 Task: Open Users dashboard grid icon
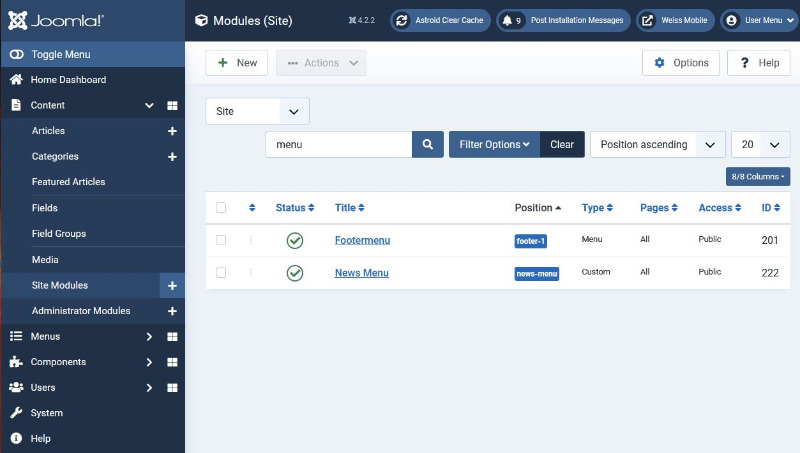coord(172,388)
